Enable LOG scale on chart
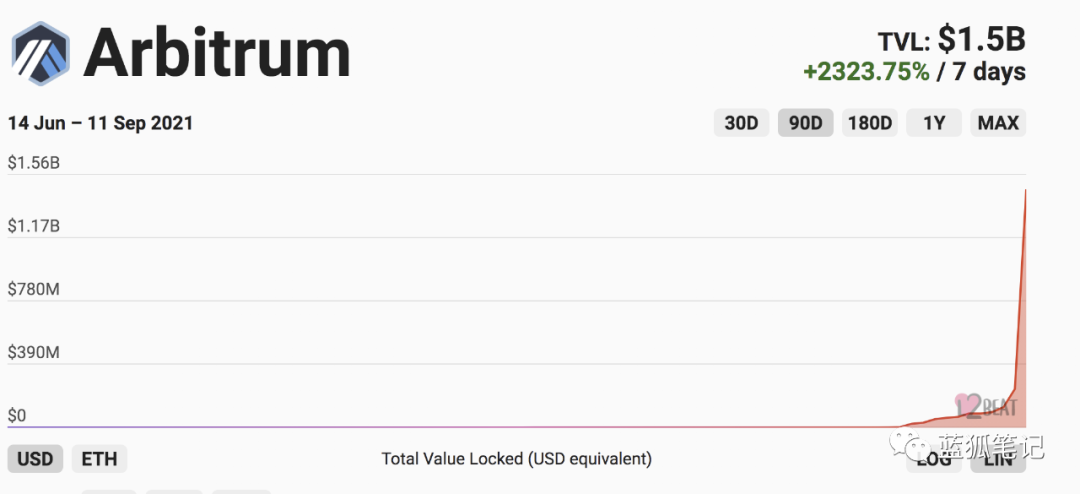The width and height of the screenshot is (1080, 494). (x=933, y=459)
